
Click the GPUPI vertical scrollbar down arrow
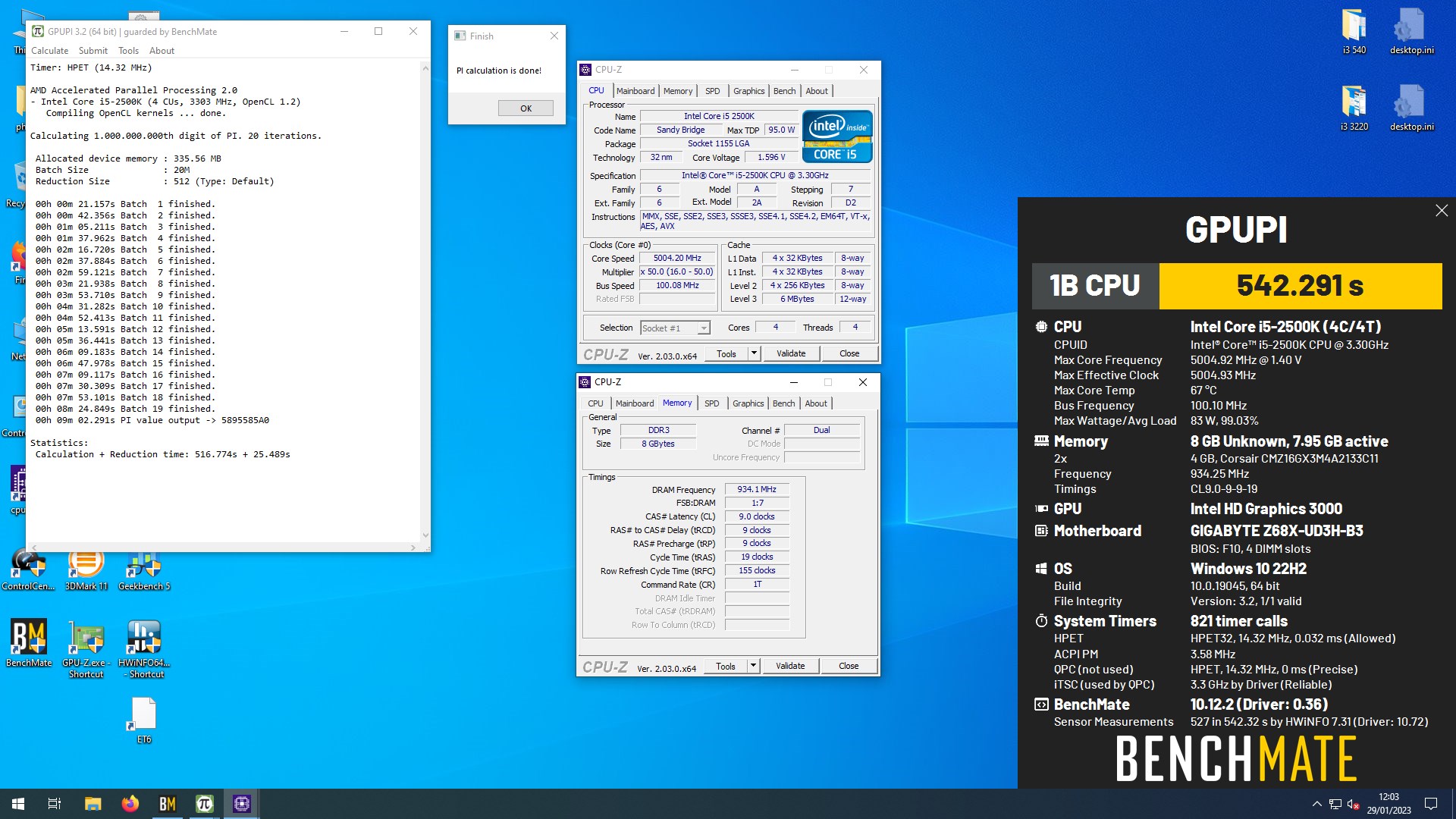(425, 535)
